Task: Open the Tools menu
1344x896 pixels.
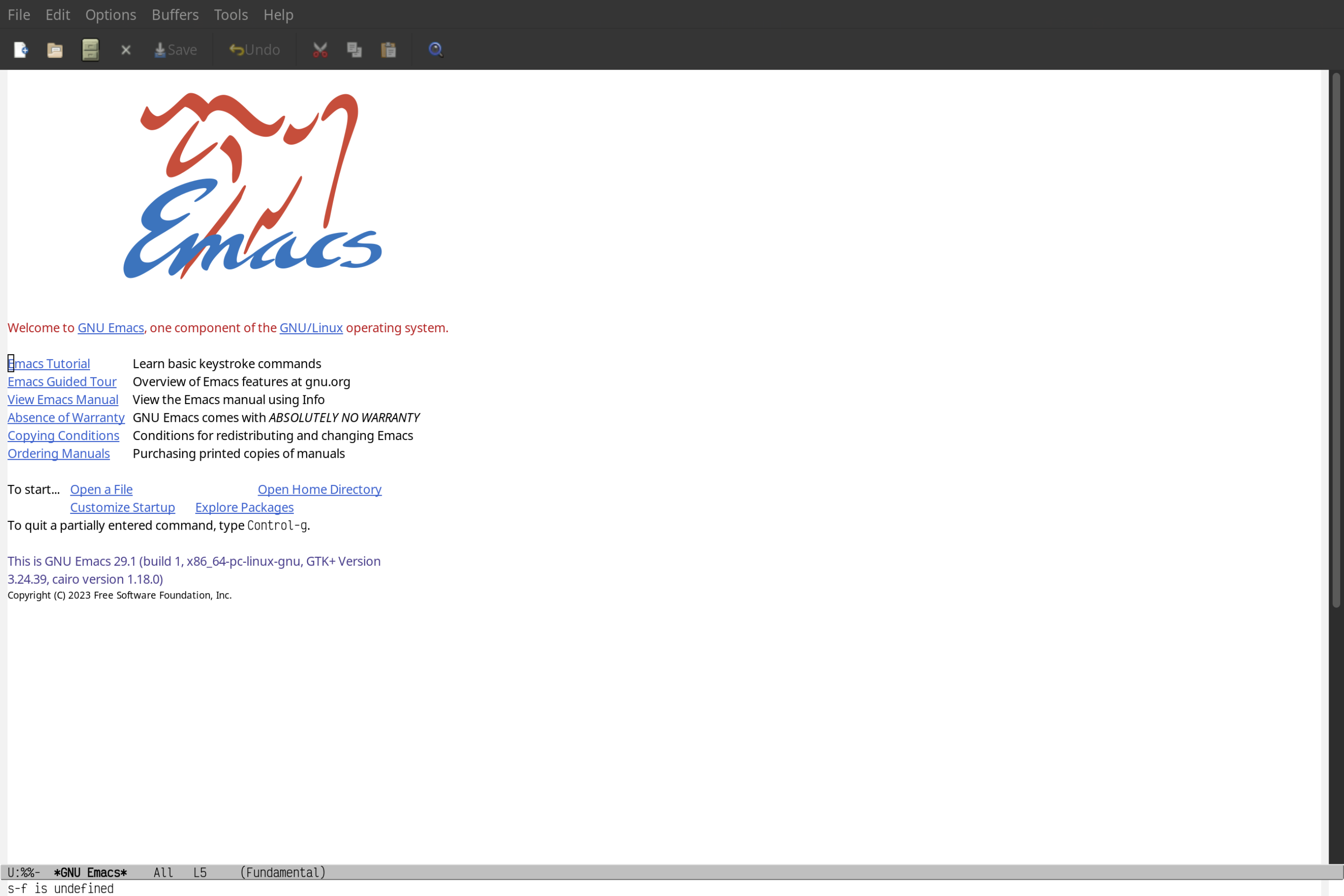Action: tap(230, 14)
